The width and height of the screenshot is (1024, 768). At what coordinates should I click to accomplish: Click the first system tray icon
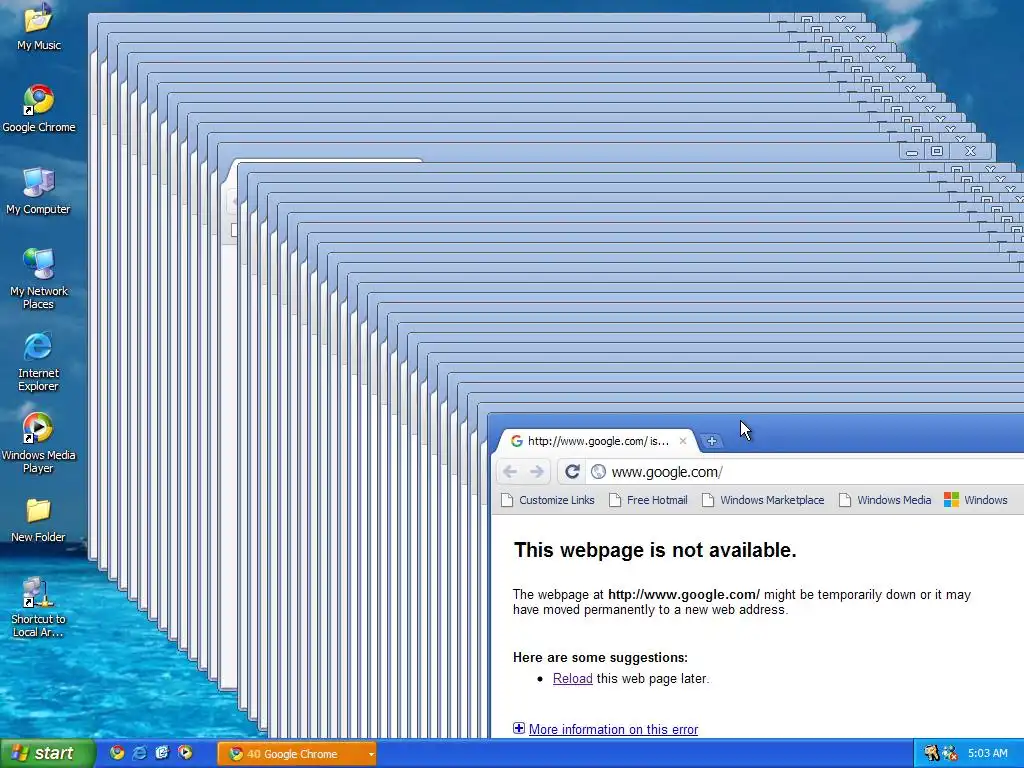[x=931, y=753]
